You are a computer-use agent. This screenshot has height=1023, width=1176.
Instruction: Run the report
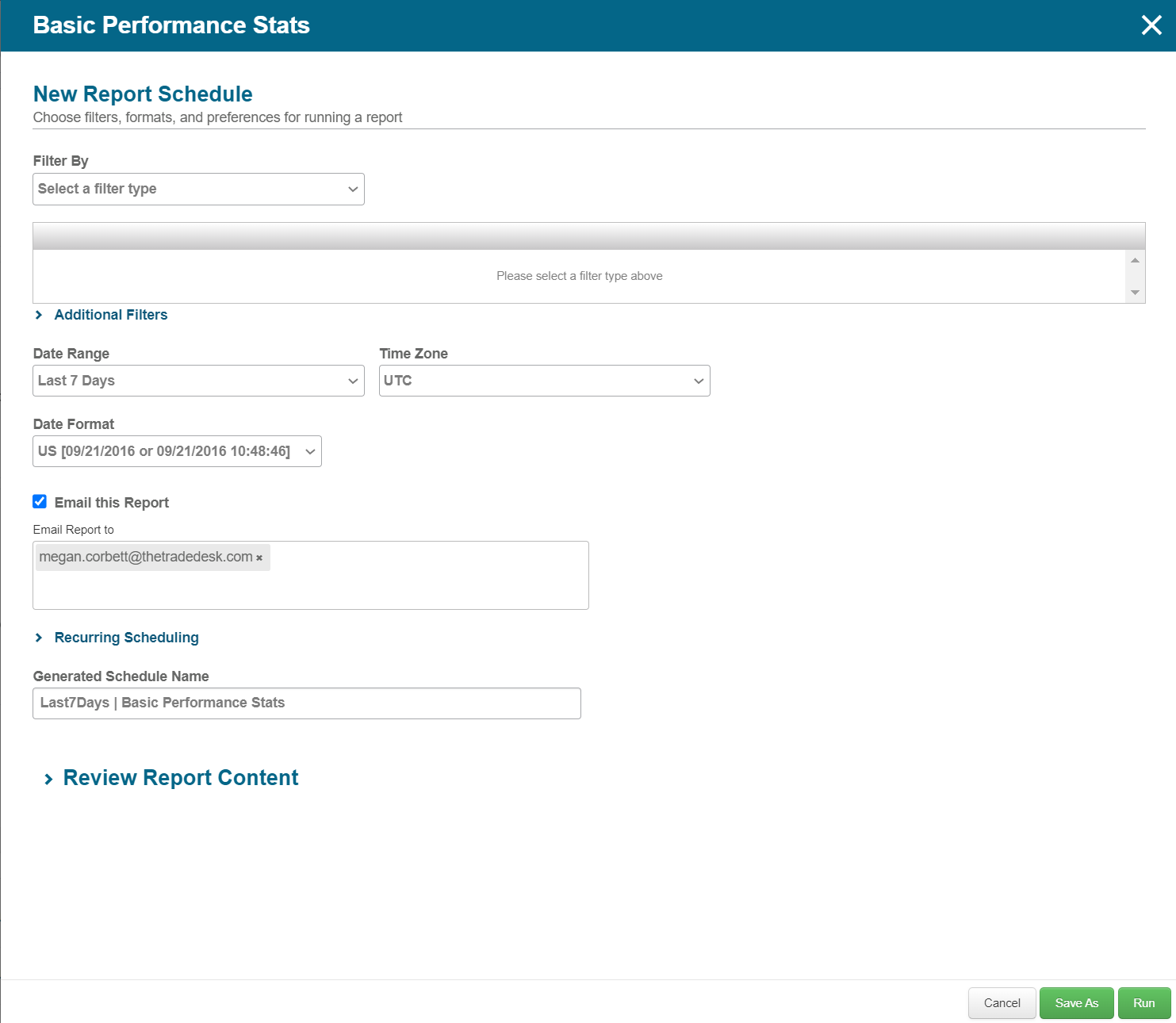[x=1143, y=1003]
